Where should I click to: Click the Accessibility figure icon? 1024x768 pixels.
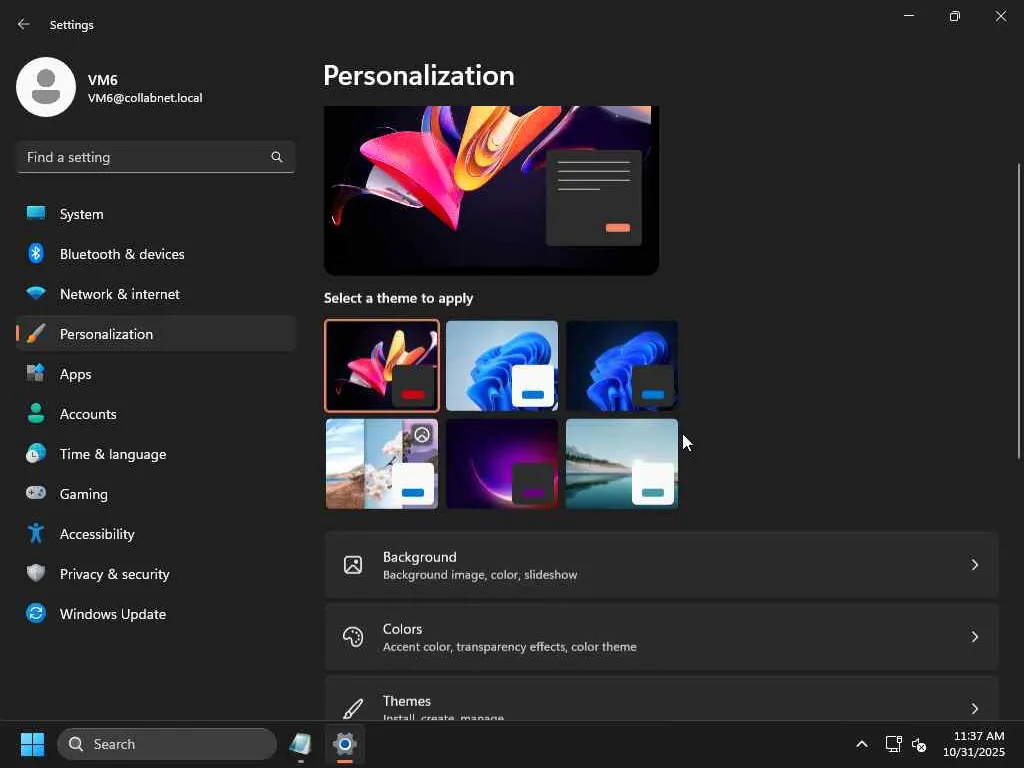click(36, 533)
